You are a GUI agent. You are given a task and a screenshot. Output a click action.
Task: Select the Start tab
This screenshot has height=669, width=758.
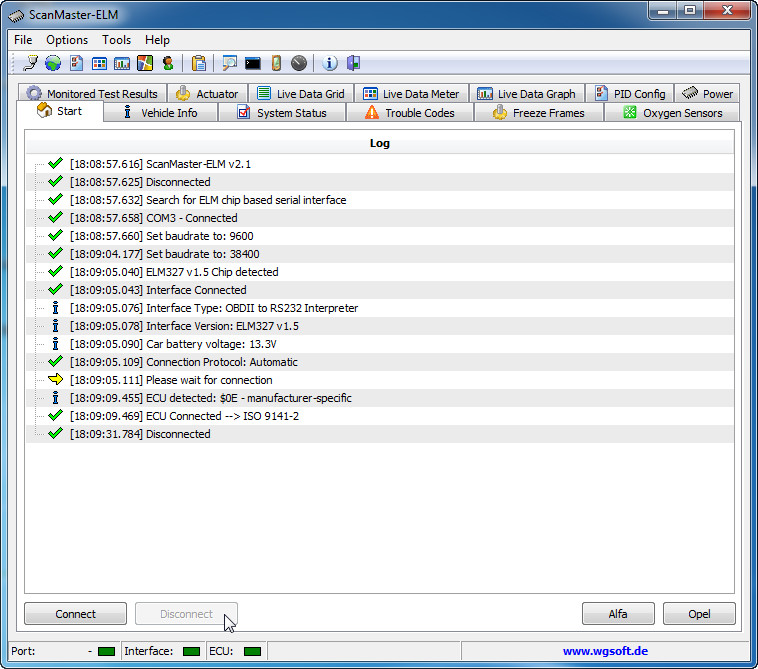coord(60,111)
